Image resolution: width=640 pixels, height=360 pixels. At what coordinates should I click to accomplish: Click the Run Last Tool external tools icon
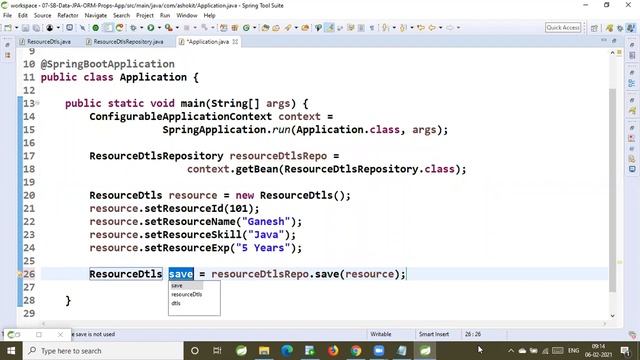(169, 28)
